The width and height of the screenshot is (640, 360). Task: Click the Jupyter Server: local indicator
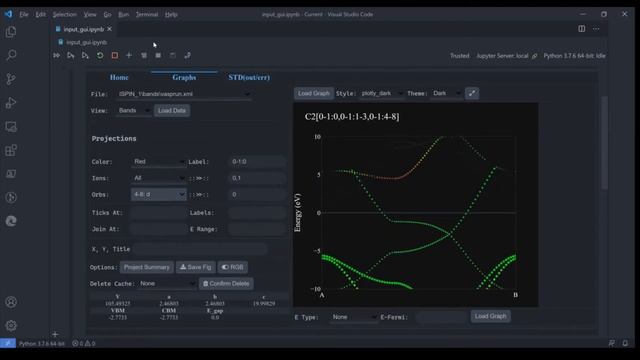point(506,56)
